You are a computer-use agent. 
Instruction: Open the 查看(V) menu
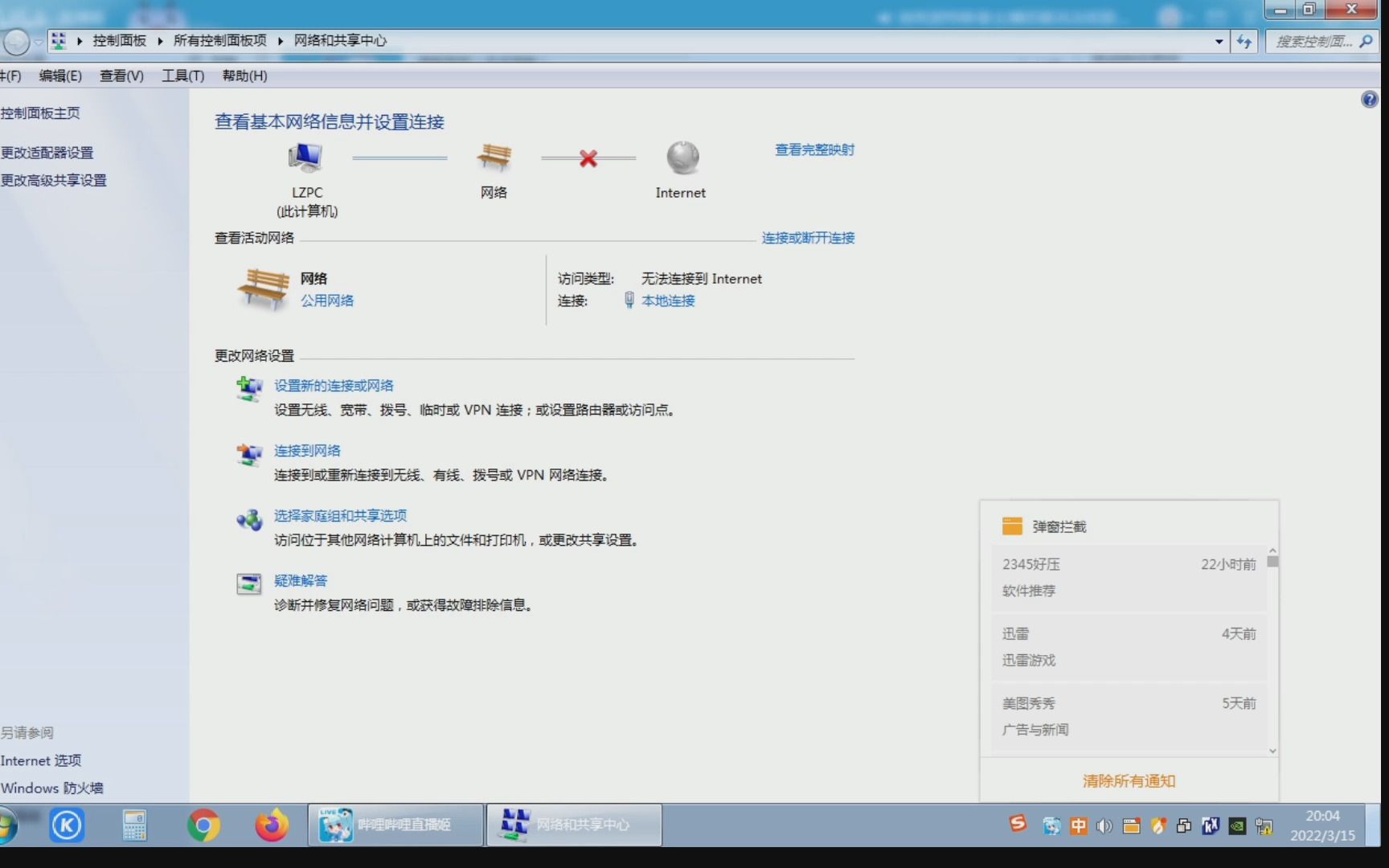[121, 76]
